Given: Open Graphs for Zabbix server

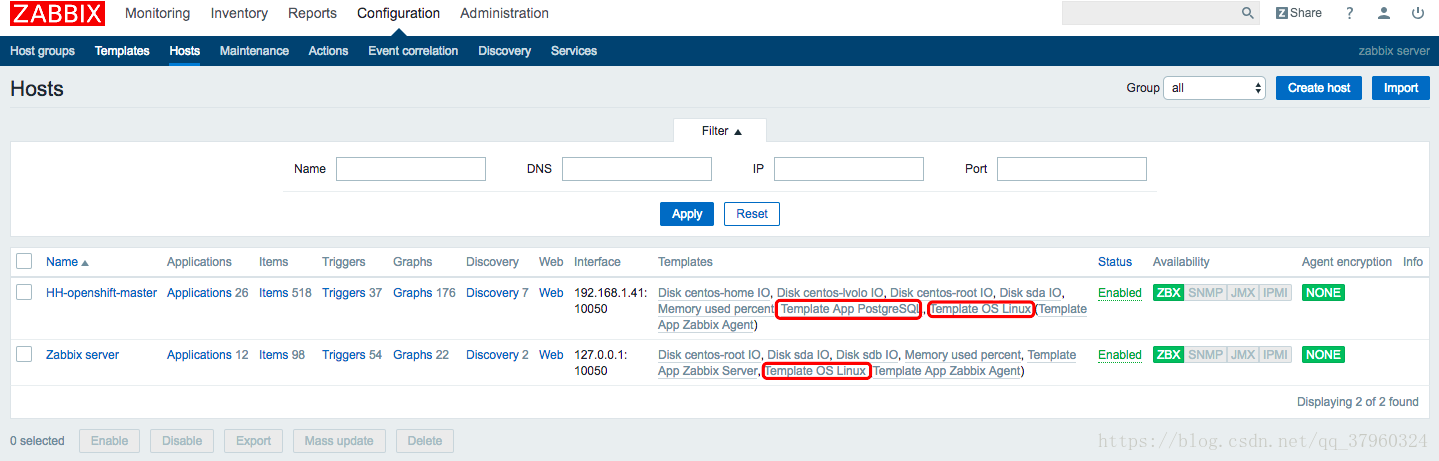Looking at the screenshot, I should click(x=412, y=355).
